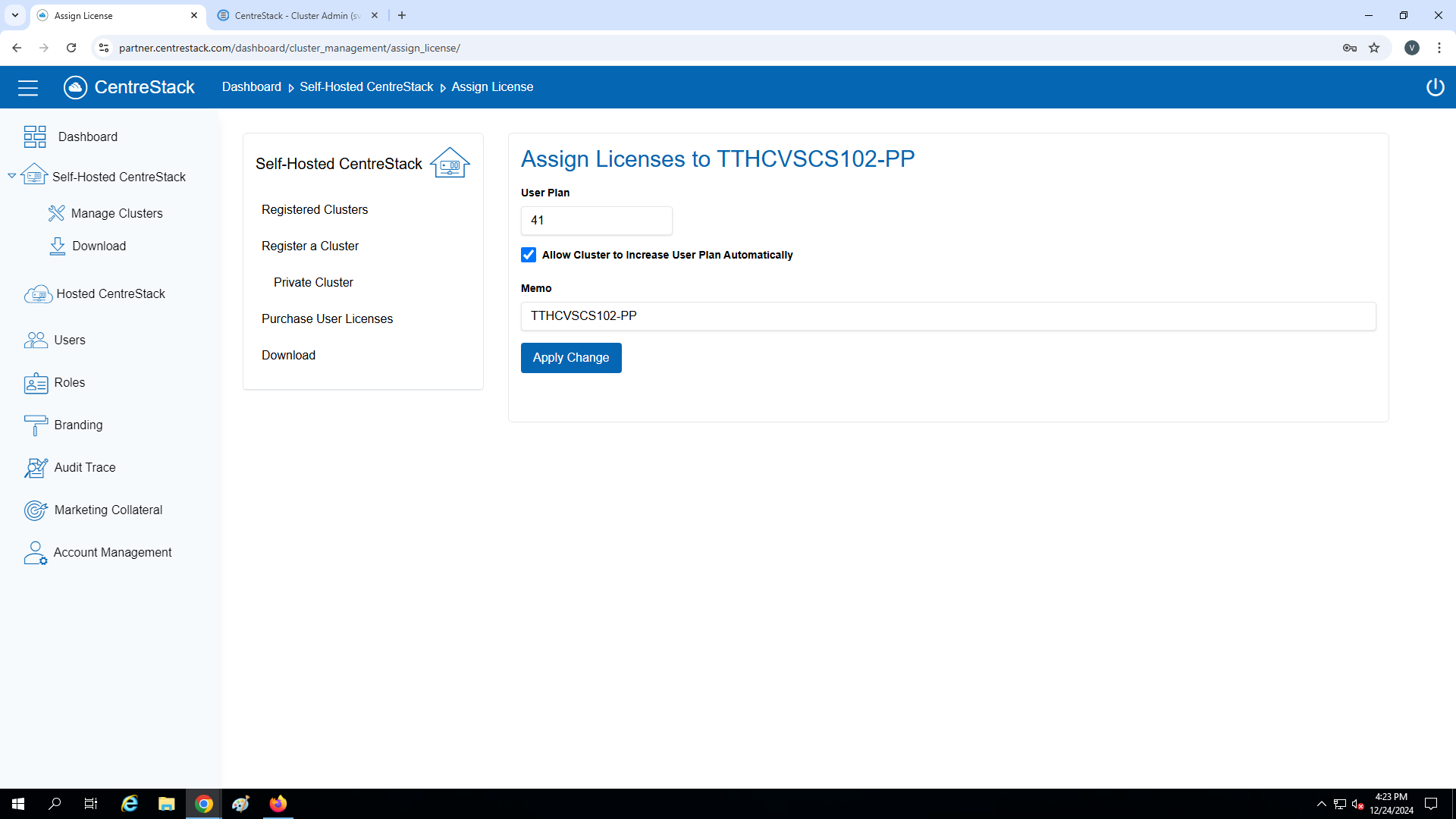The image size is (1456, 819).
Task: Open Register a Cluster menu item
Action: coord(310,246)
